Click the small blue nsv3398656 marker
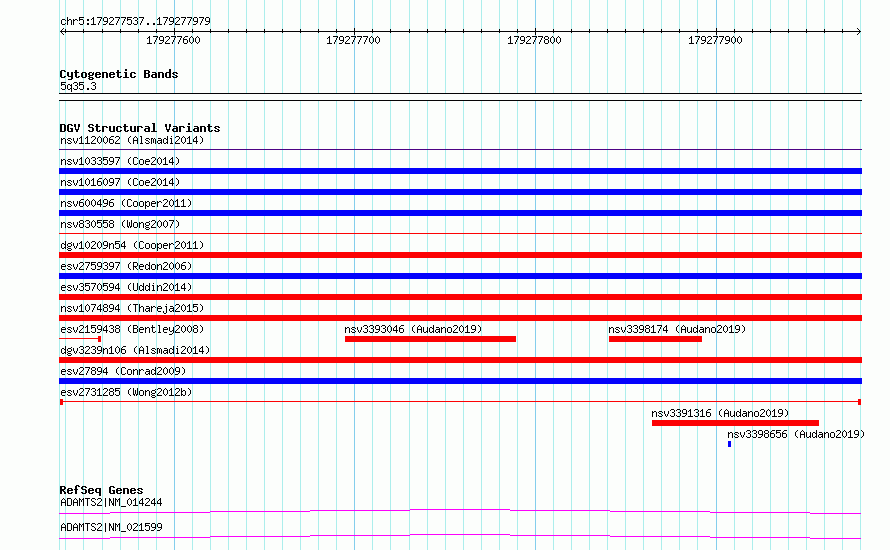 click(729, 444)
